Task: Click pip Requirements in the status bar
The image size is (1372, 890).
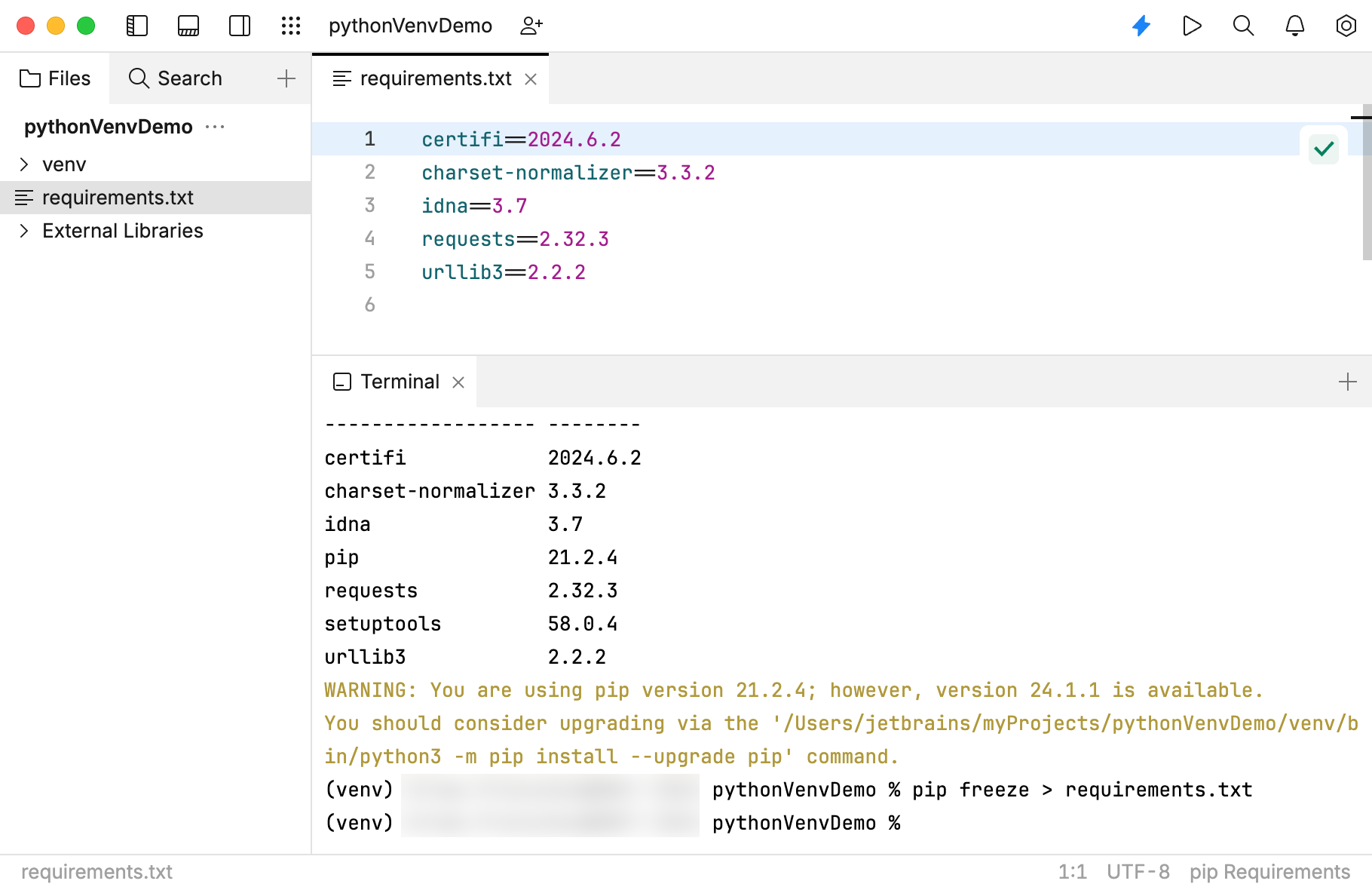Action: [1271, 872]
